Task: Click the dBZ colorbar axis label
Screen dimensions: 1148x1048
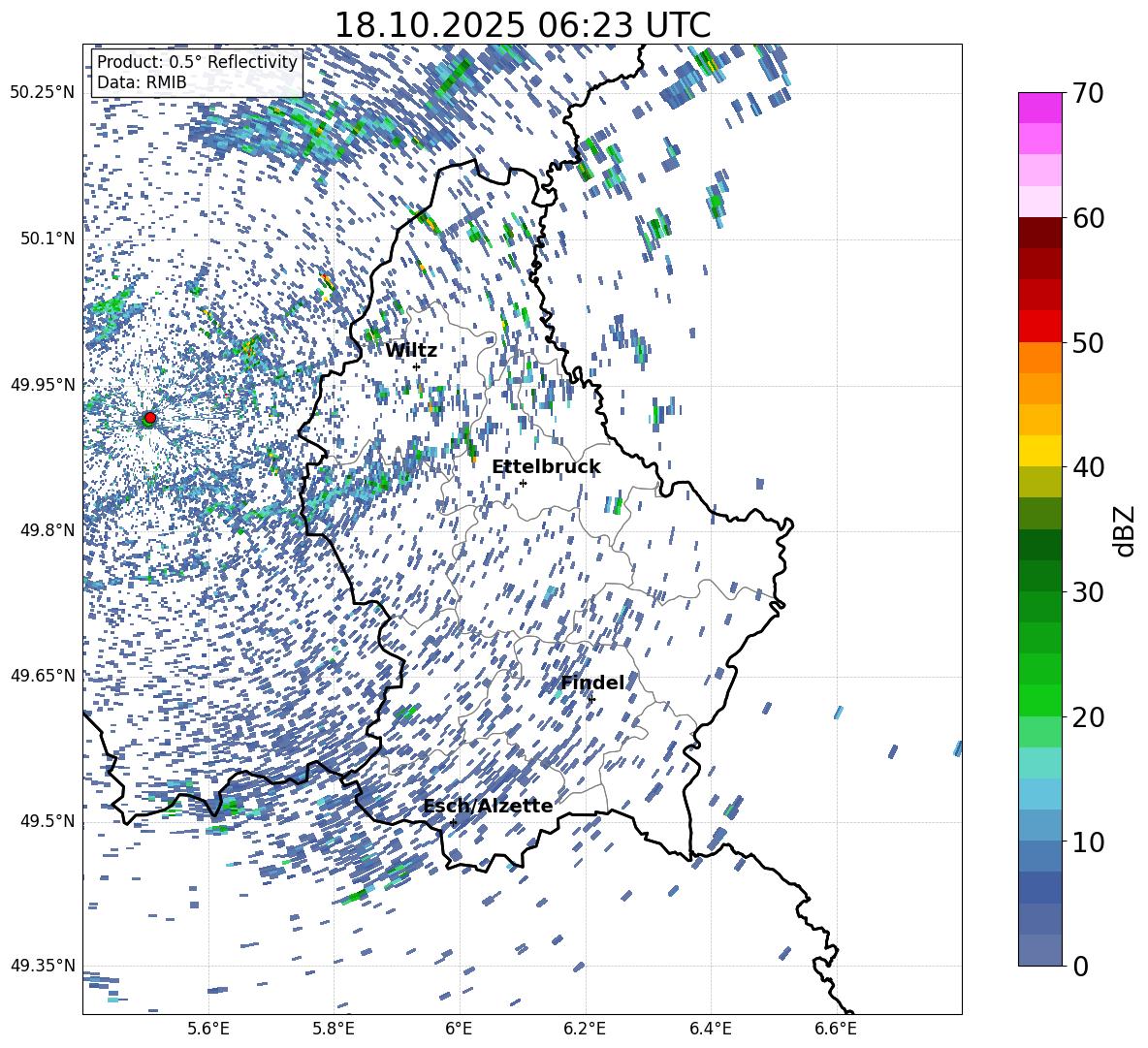Action: point(1125,530)
